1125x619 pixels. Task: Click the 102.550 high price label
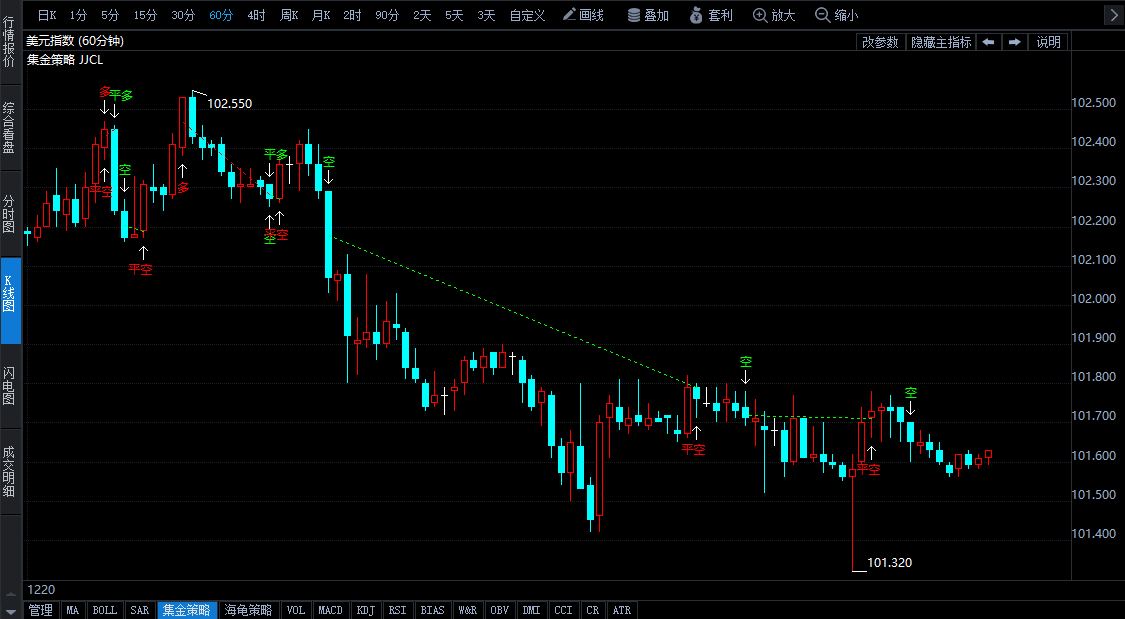[x=230, y=104]
